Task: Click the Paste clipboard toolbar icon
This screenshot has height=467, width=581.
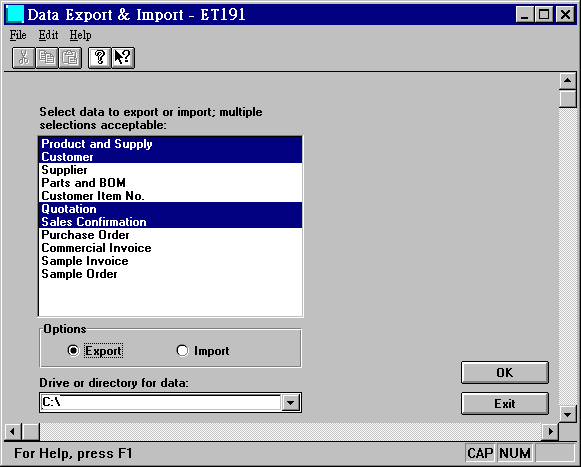Action: point(70,58)
